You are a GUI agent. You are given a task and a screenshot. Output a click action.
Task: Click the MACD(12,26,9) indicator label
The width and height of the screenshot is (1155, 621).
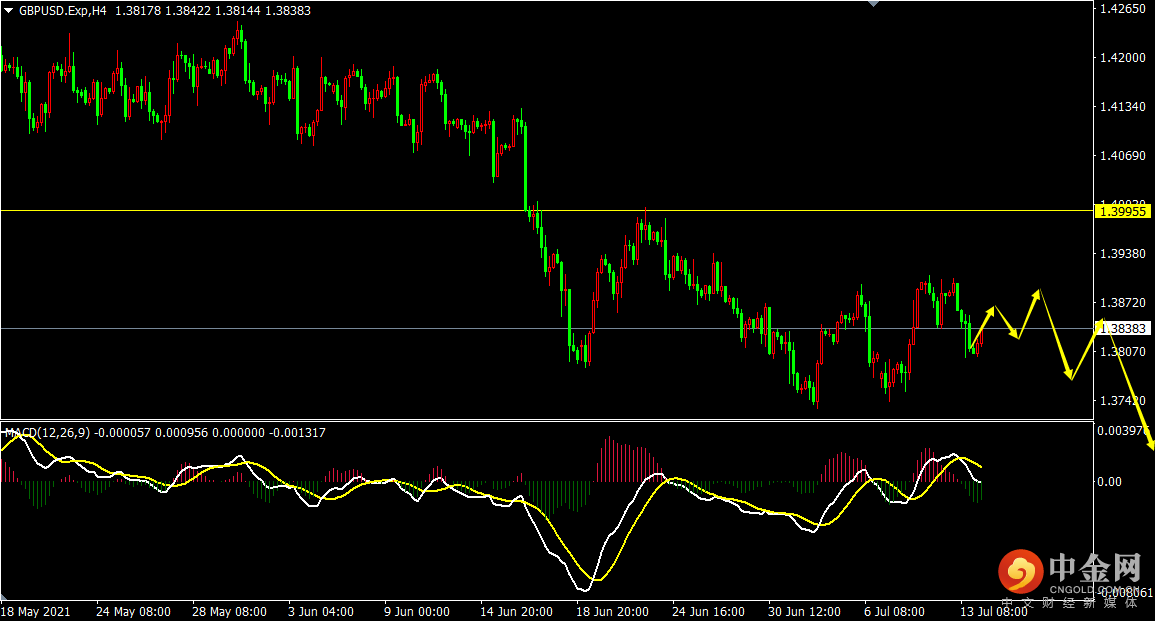click(x=48, y=433)
